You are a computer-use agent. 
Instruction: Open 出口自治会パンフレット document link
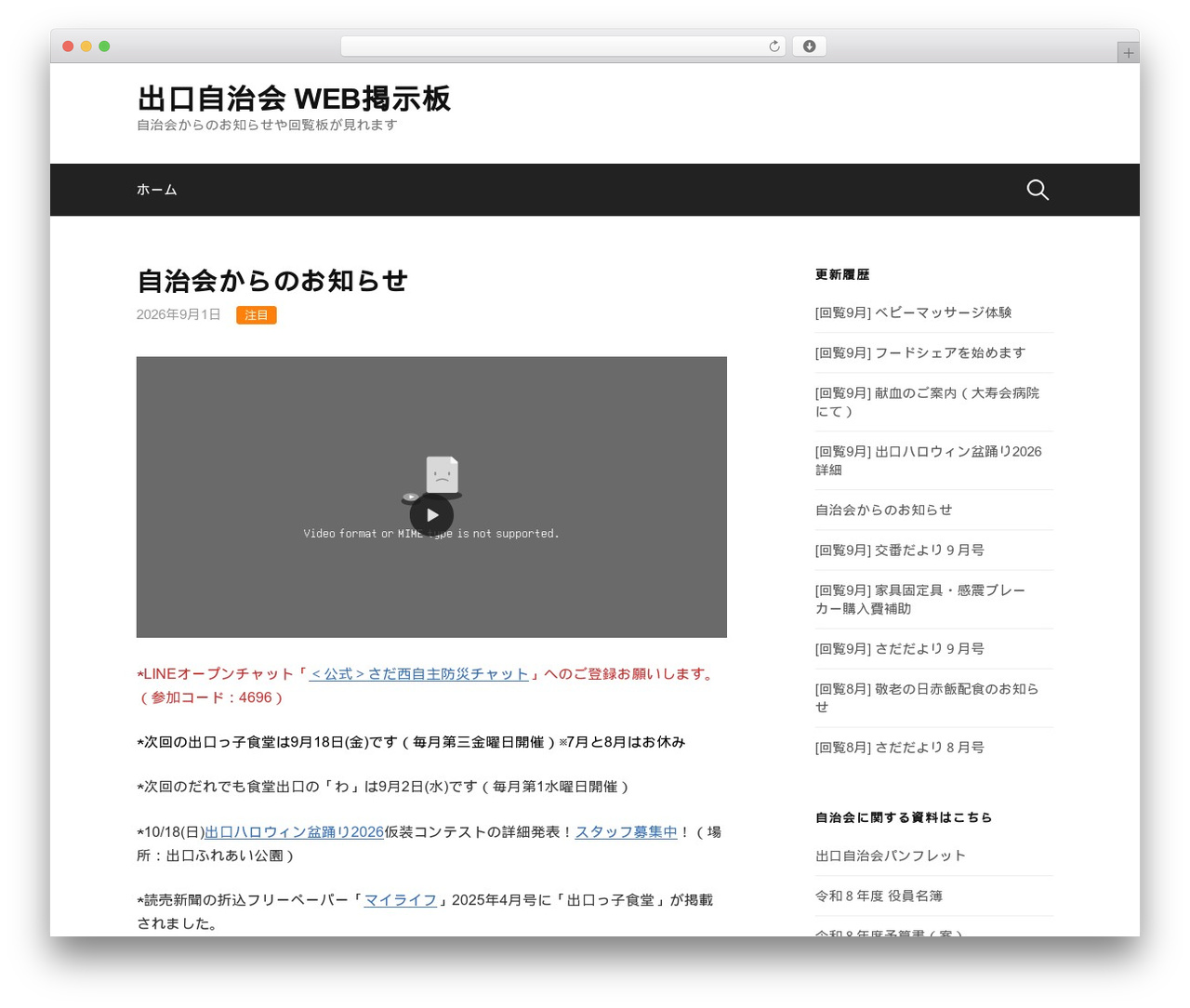[891, 855]
